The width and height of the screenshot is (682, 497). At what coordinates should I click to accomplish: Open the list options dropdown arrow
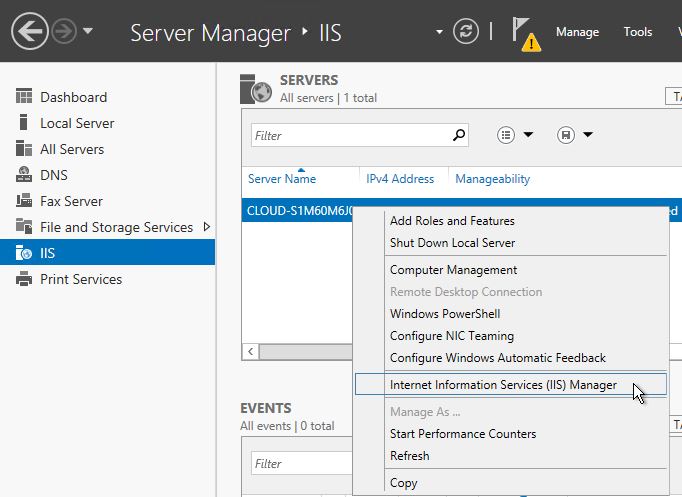coord(528,134)
